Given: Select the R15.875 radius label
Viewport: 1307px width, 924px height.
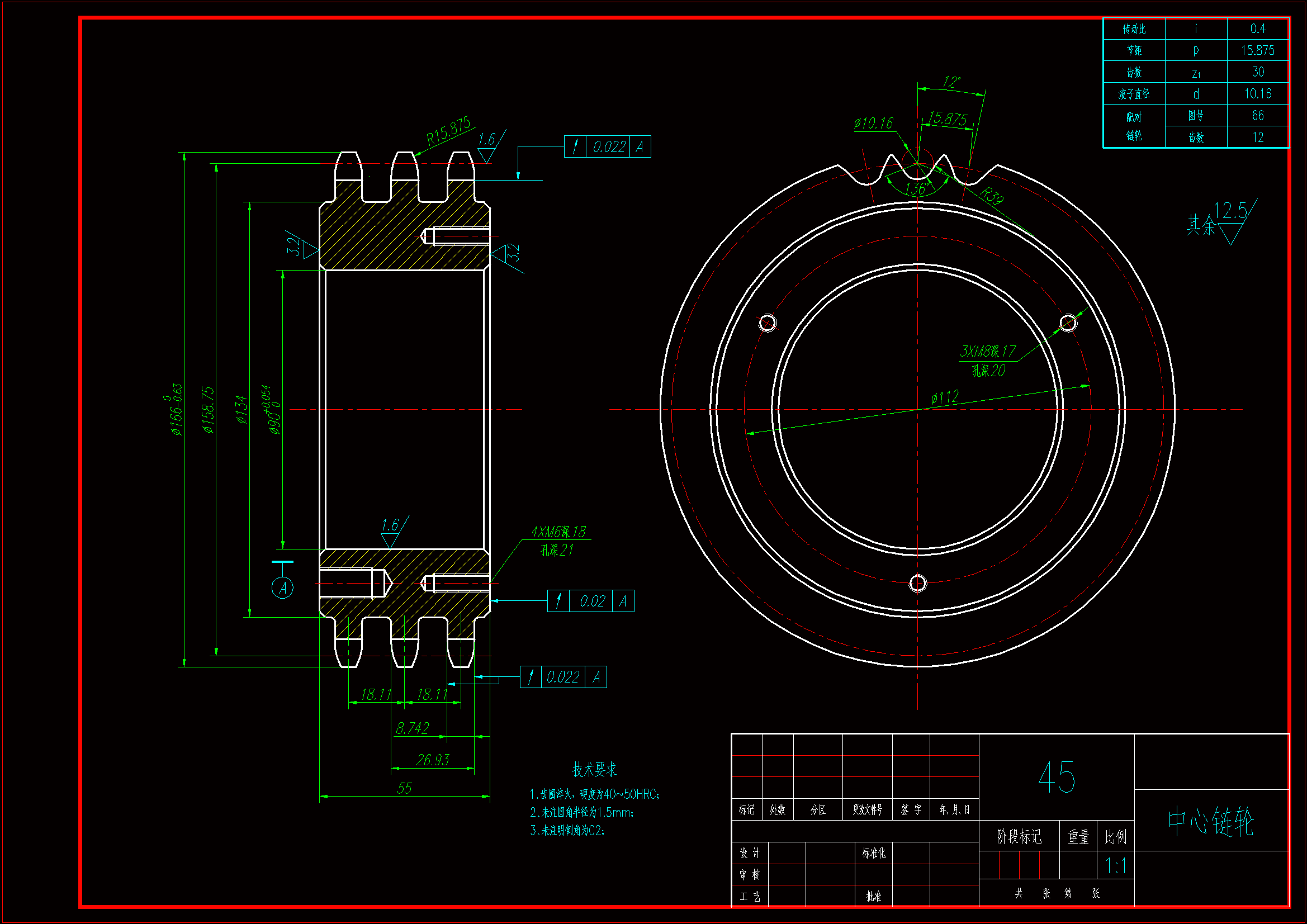Looking at the screenshot, I should (x=448, y=130).
